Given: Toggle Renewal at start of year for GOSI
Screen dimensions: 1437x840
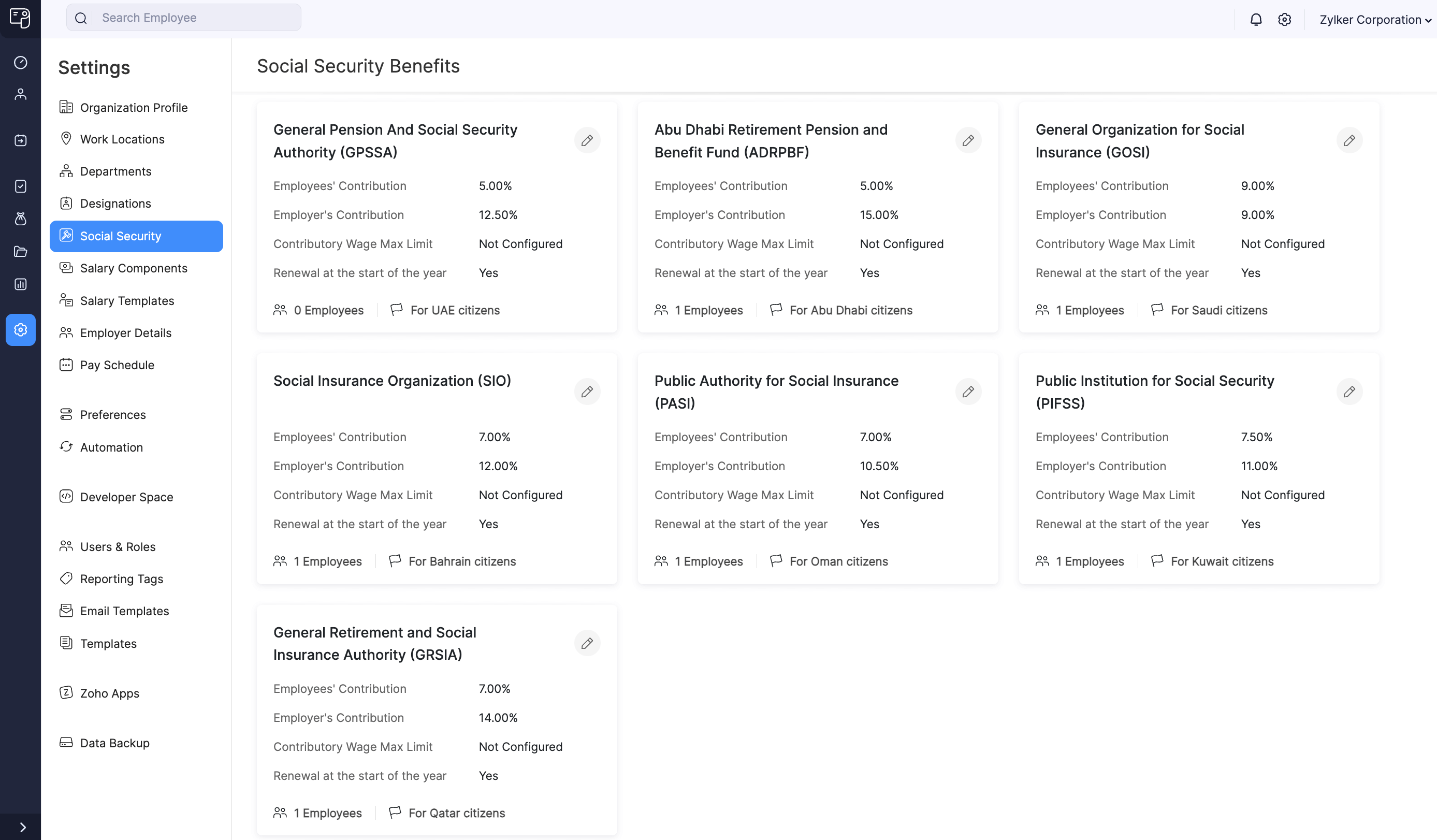Looking at the screenshot, I should (1349, 140).
